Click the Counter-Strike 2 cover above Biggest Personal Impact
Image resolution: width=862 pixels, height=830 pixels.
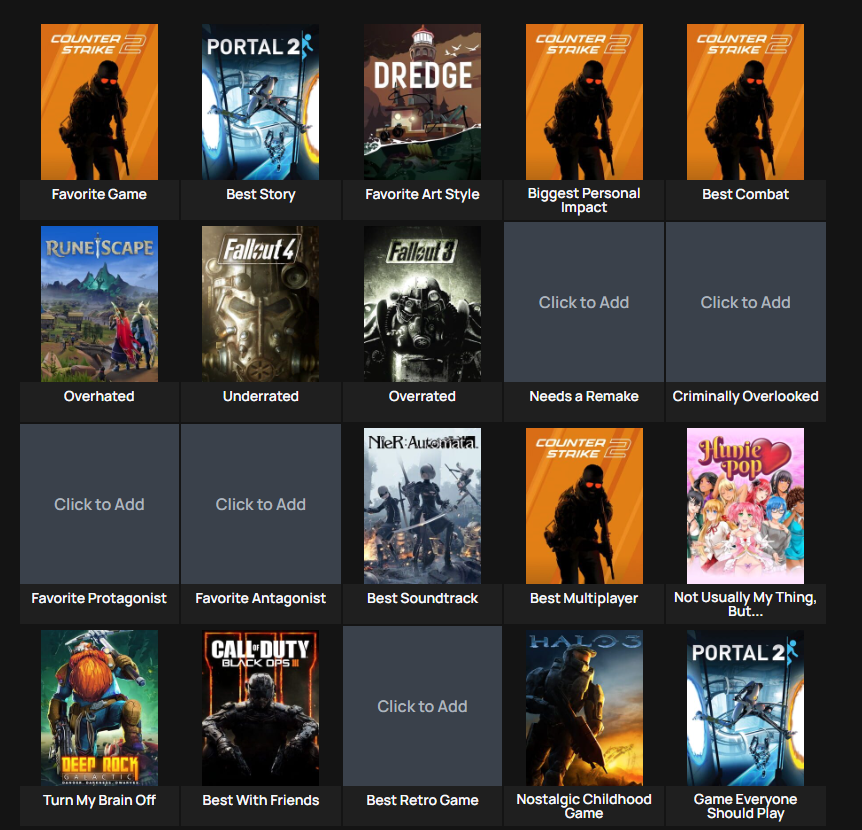click(584, 102)
